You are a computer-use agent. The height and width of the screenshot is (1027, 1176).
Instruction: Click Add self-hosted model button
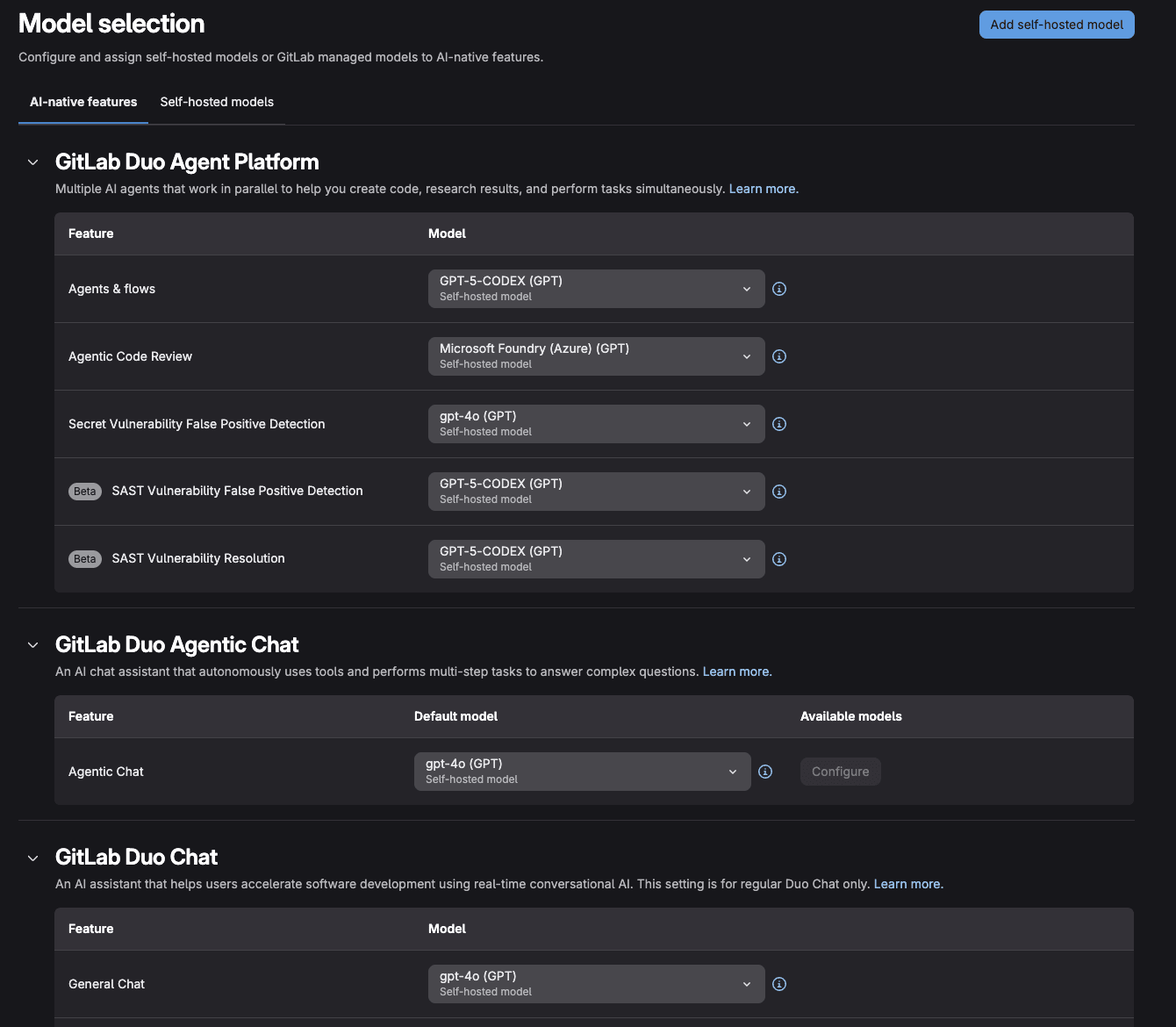[1057, 25]
